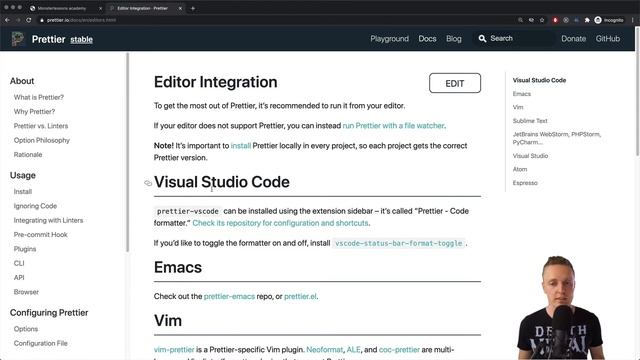Open 'Prettier vs. Linters' sidebar link
The width and height of the screenshot is (640, 360).
point(41,126)
